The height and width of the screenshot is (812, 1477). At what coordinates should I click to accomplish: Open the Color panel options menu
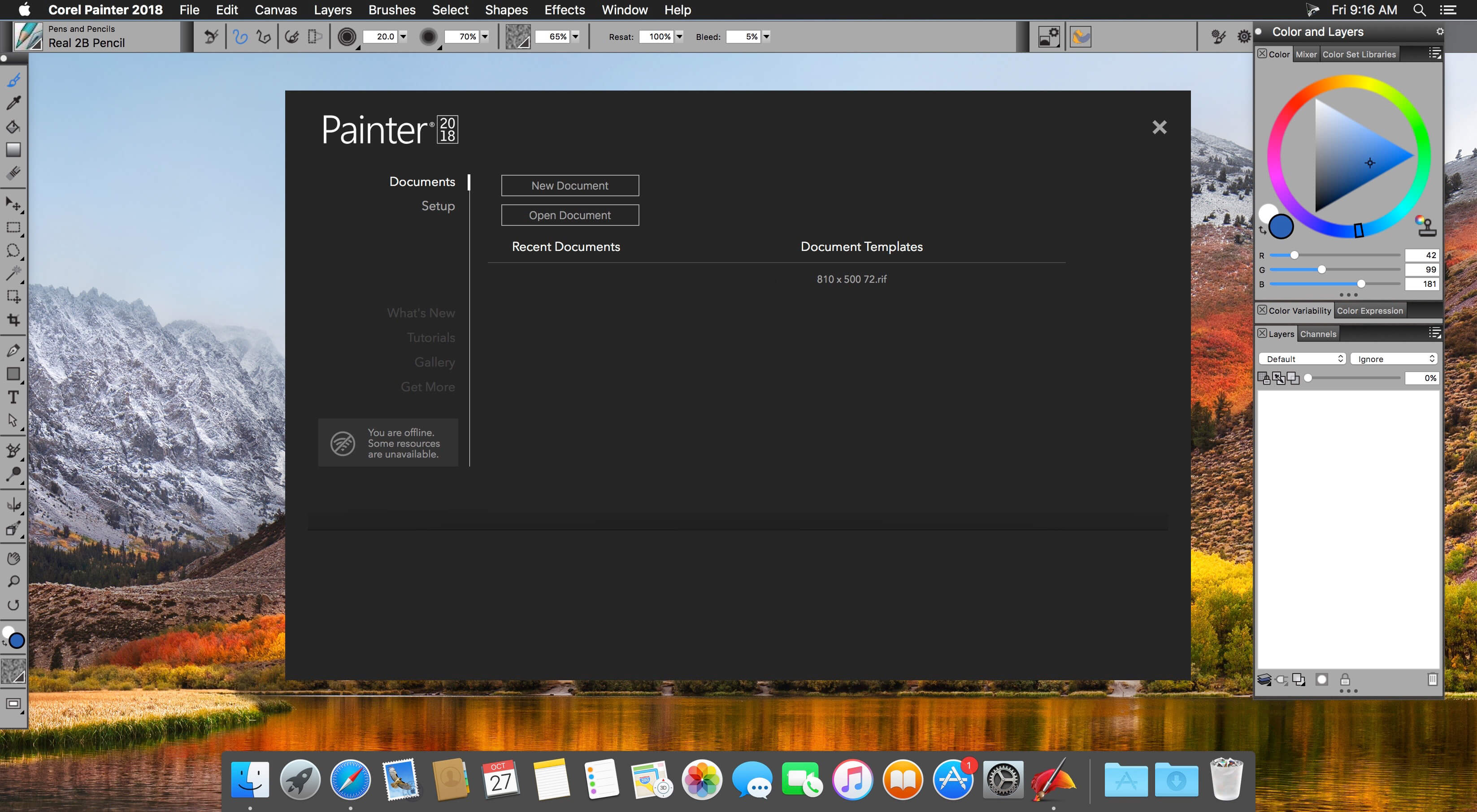pyautogui.click(x=1434, y=53)
